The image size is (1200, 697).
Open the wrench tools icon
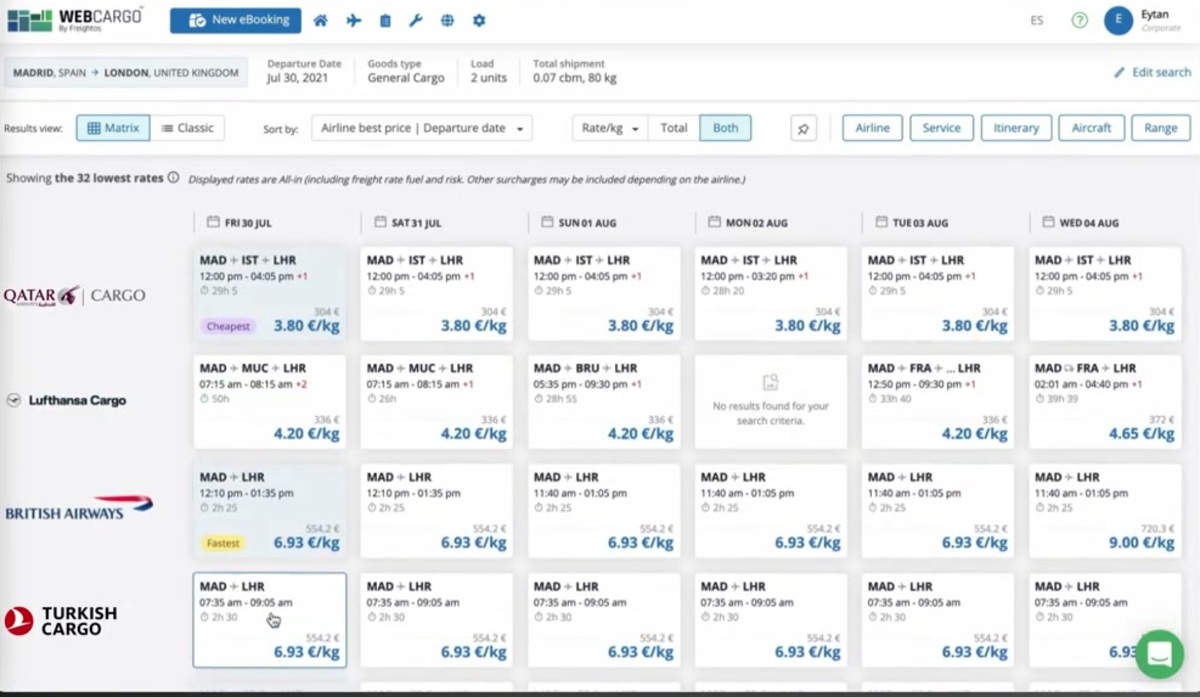(x=417, y=20)
